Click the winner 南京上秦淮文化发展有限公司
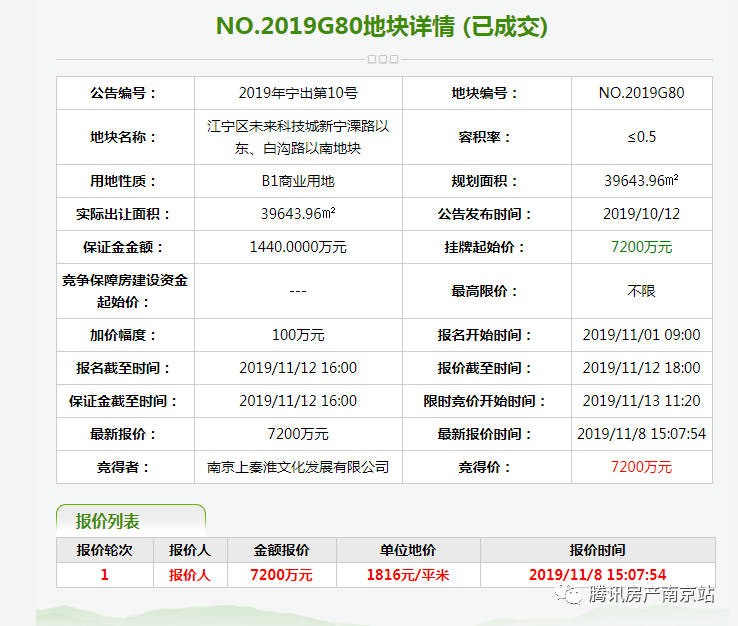 coord(298,467)
